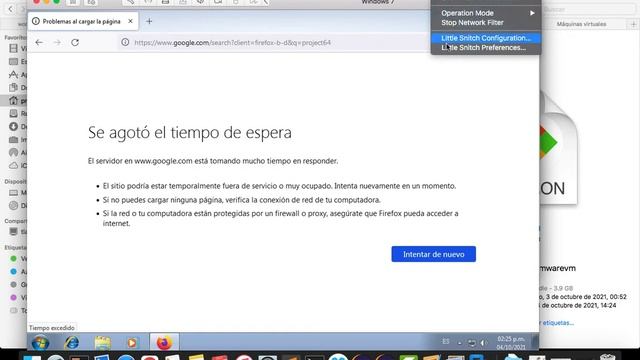The width and height of the screenshot is (640, 360).
Task: Click the 'Intentar de nuevo' button
Action: coord(433,254)
